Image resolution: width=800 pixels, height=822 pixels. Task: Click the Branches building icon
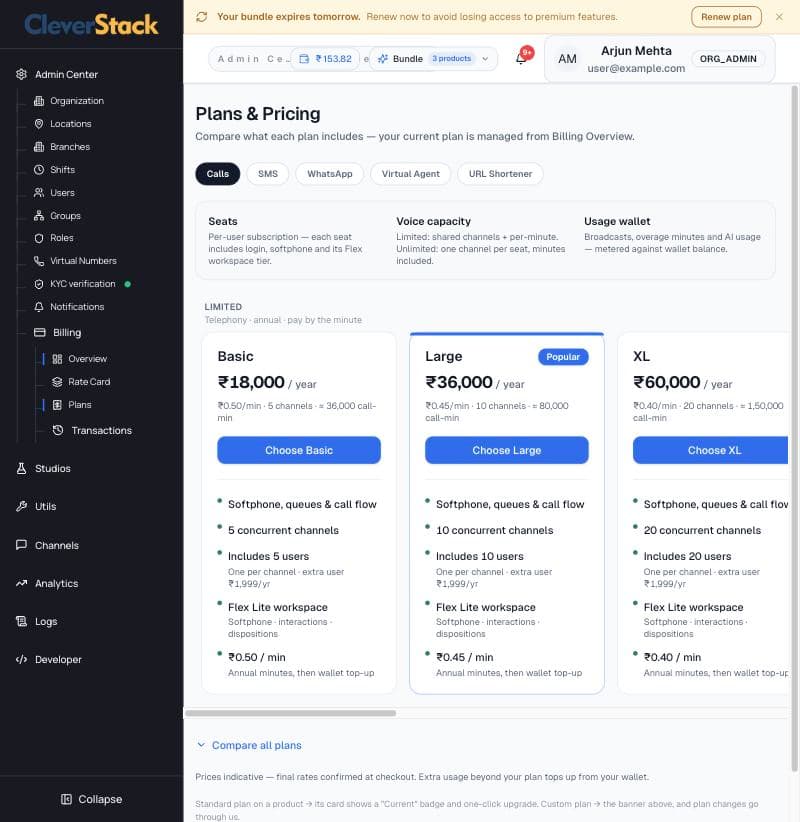tap(39, 147)
